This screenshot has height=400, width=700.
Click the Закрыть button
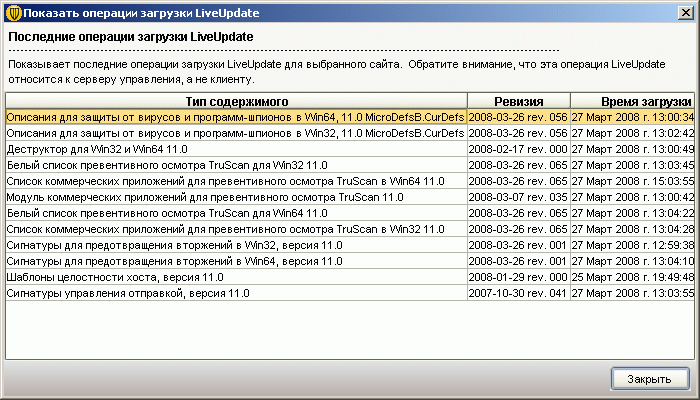click(650, 379)
